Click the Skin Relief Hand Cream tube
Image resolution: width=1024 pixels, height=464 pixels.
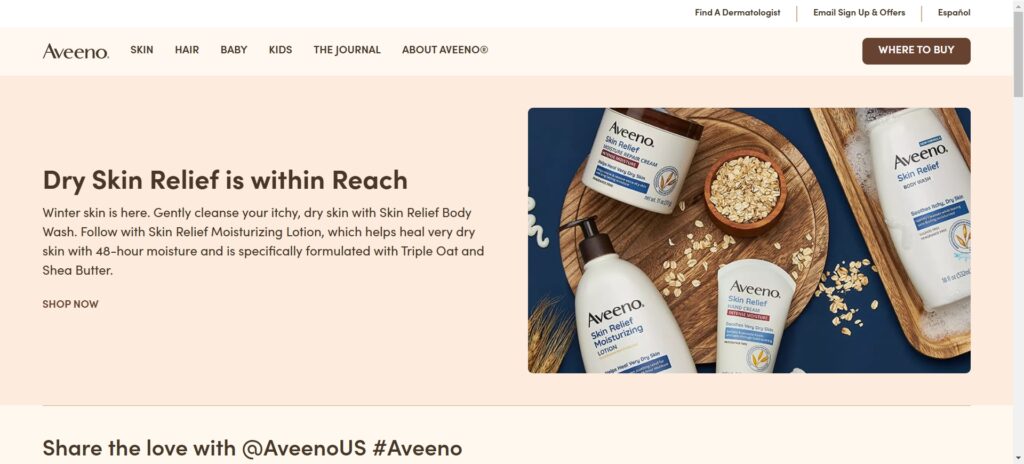click(754, 317)
